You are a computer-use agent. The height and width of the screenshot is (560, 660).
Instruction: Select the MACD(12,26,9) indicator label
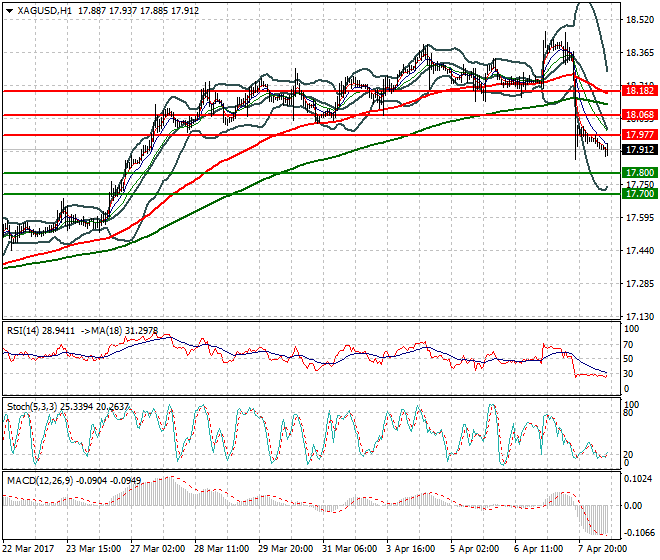(x=40, y=480)
